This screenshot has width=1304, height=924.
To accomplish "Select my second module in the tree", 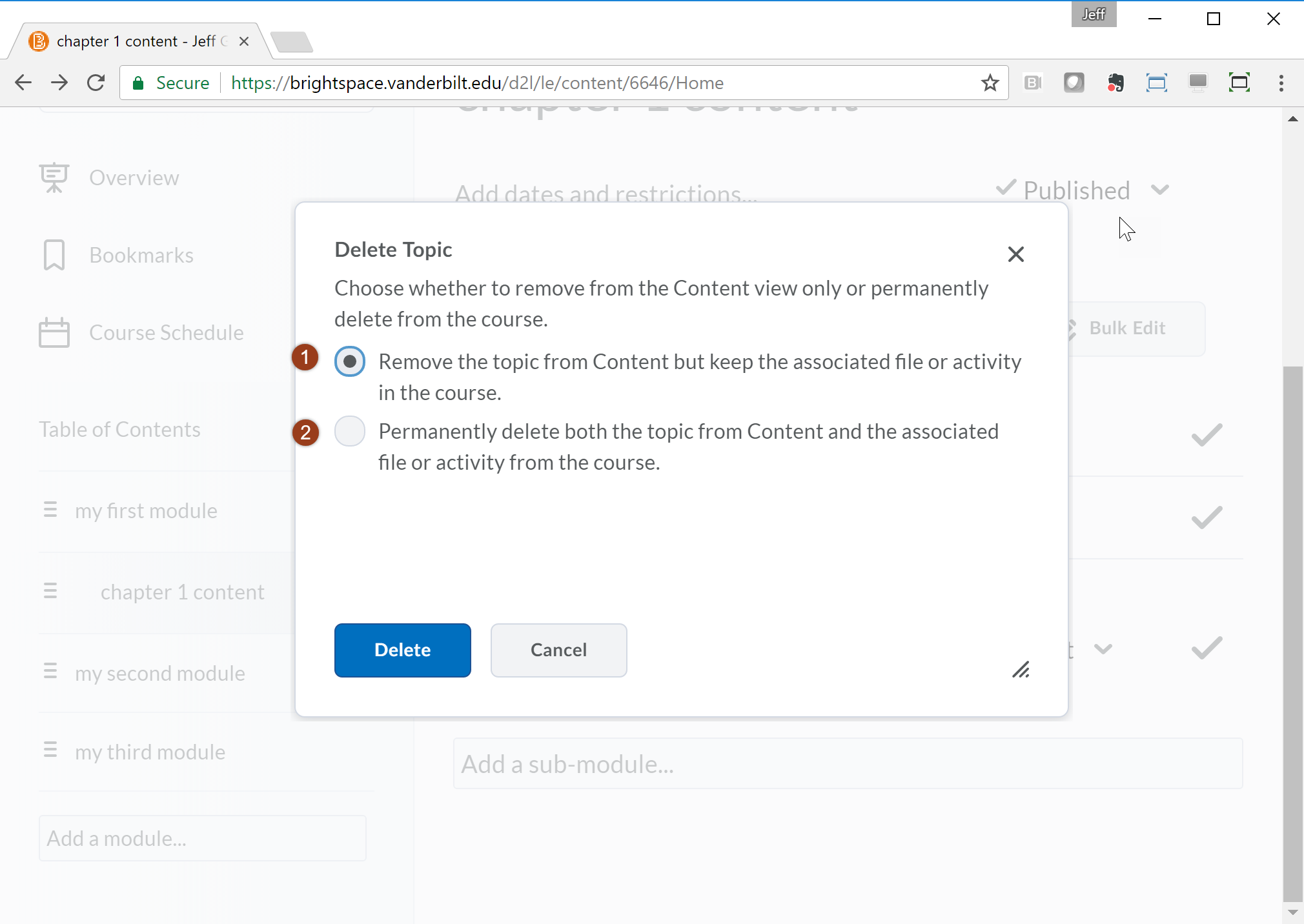I will (160, 674).
